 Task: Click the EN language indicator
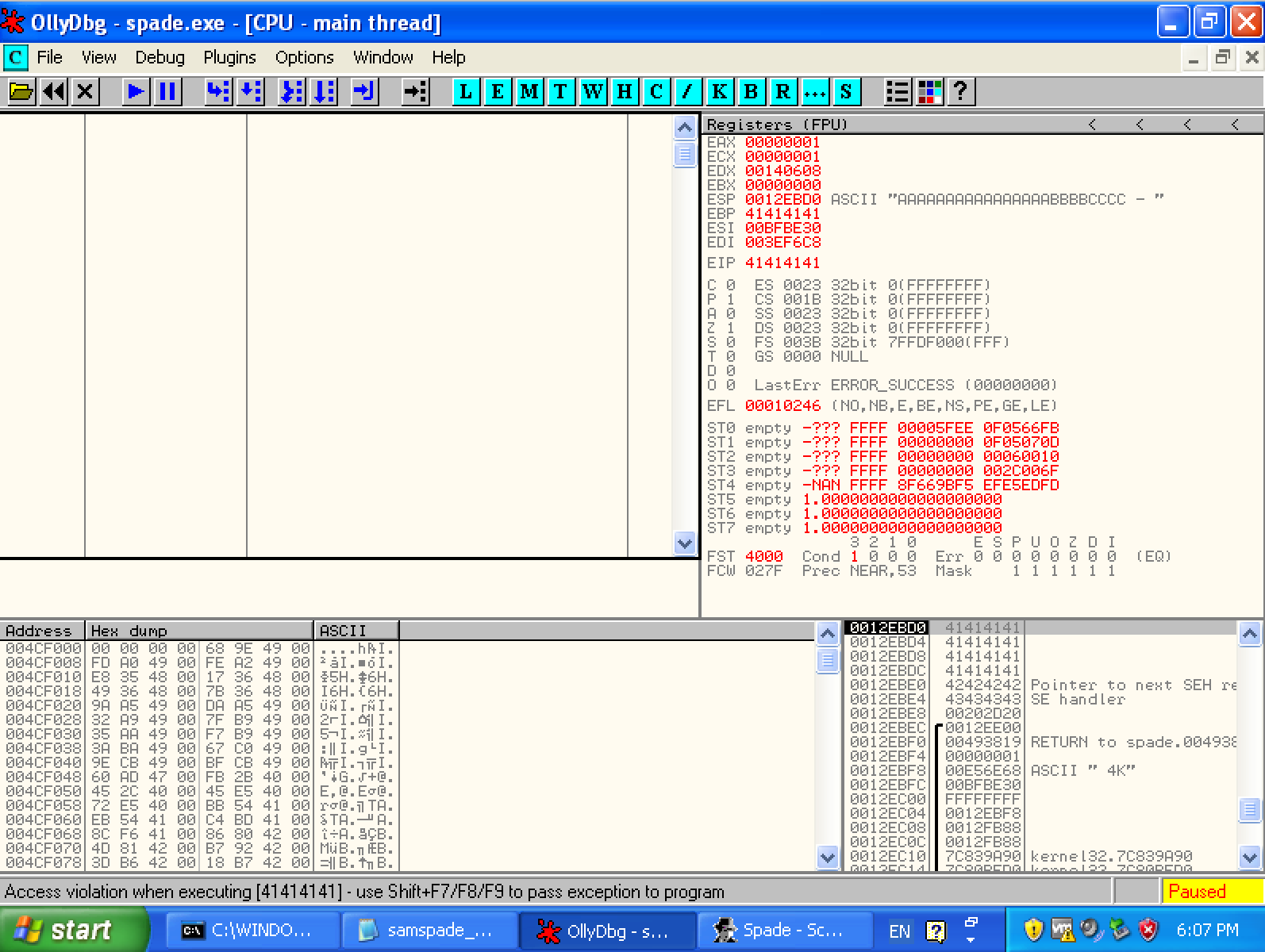coord(899,931)
